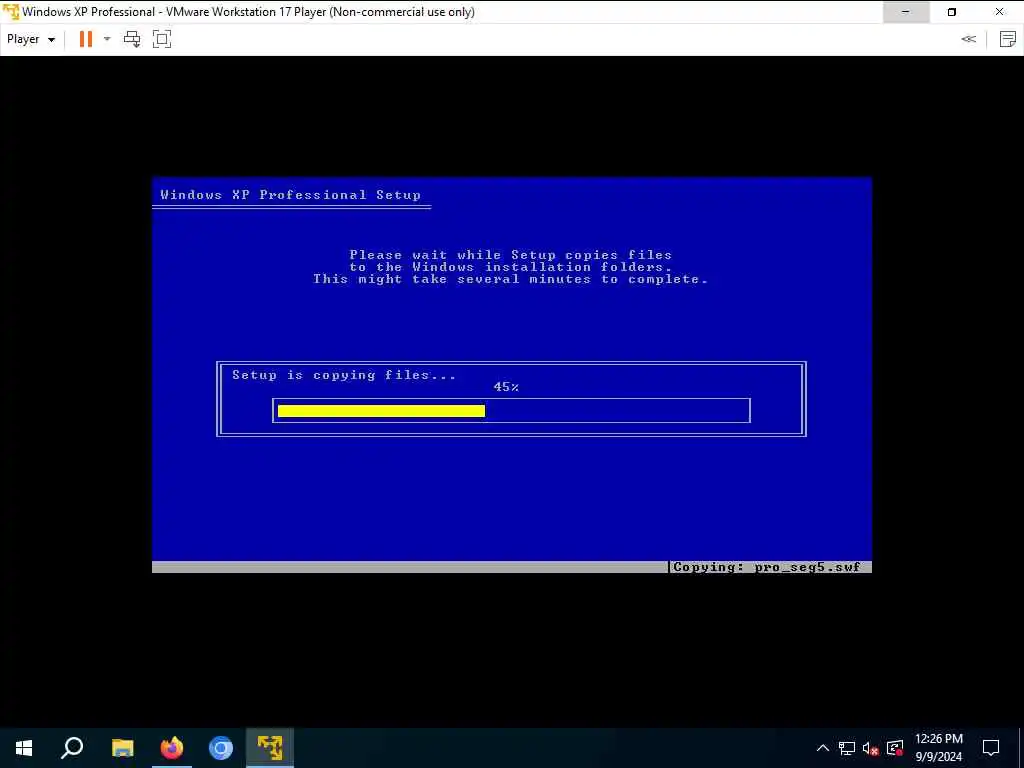Click the 'Please wait while Setup copies files' text
Screen dimensions: 1024x768
(511, 255)
